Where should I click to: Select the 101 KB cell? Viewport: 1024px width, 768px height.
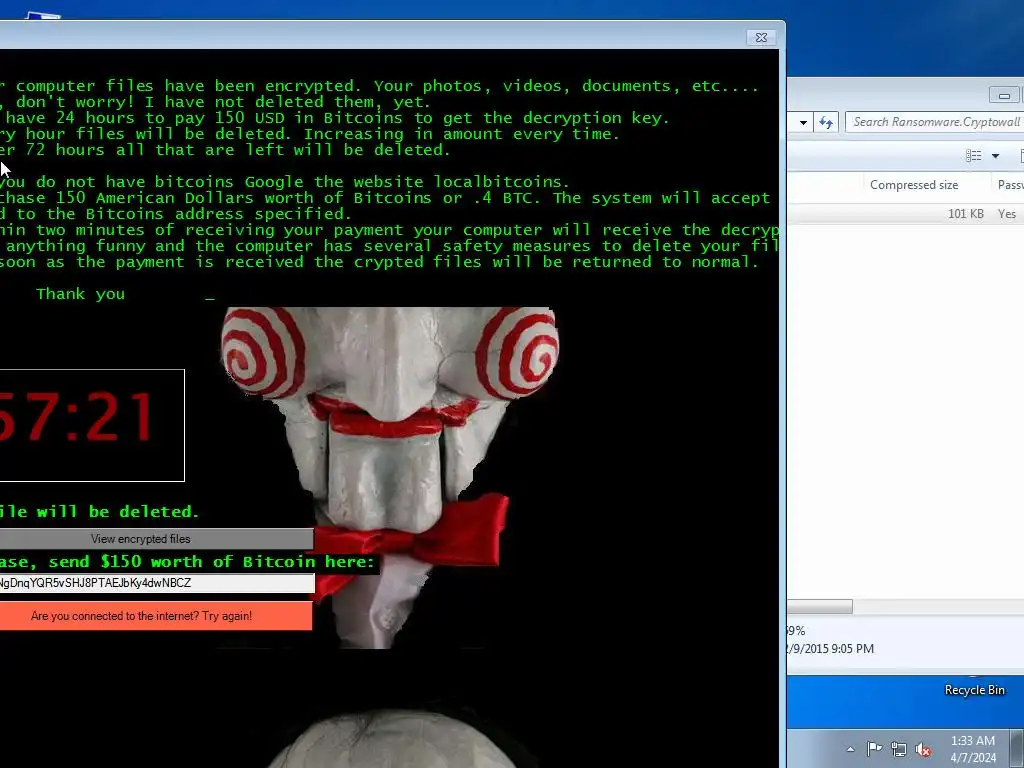click(x=965, y=214)
